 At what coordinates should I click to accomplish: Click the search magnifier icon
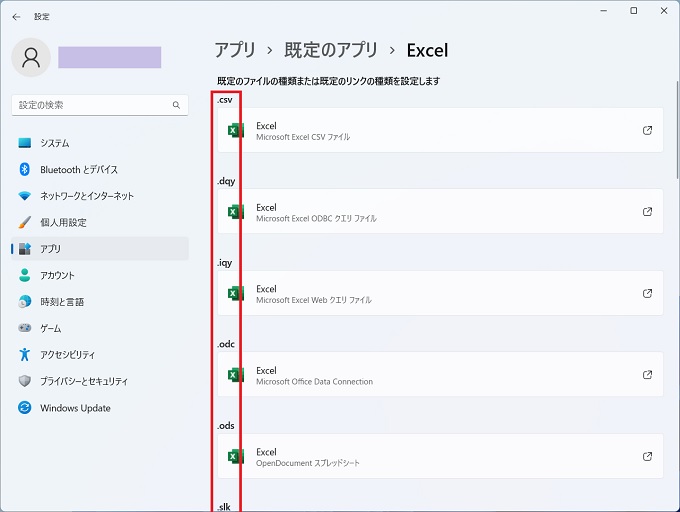[176, 105]
